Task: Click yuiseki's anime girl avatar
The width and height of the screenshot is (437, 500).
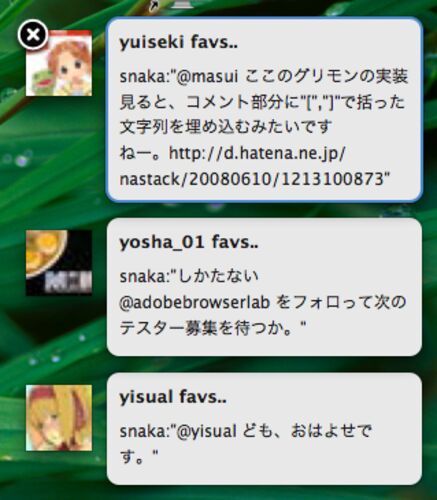Action: pyautogui.click(x=59, y=63)
